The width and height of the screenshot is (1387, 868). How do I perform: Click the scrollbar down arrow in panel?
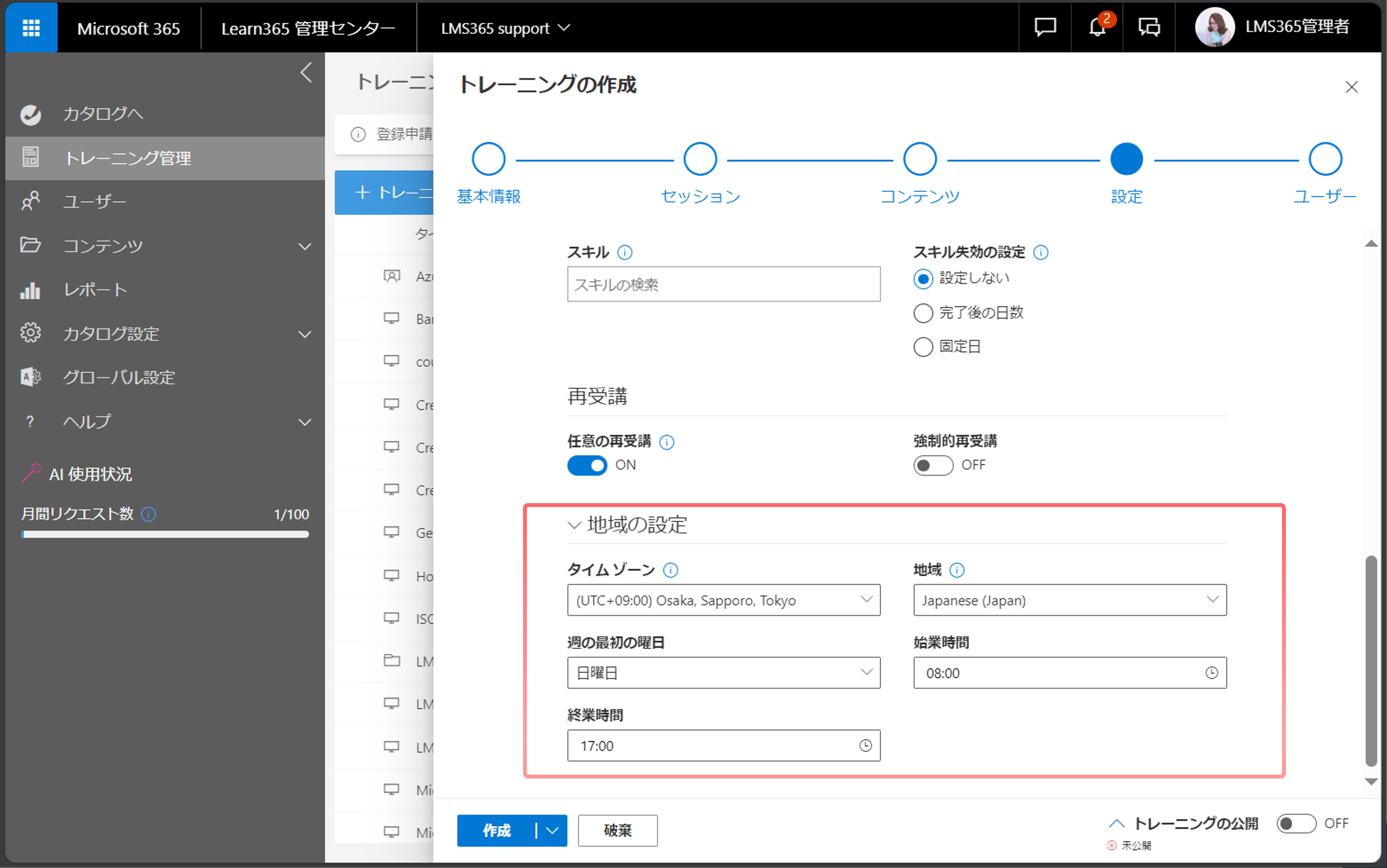(1372, 782)
